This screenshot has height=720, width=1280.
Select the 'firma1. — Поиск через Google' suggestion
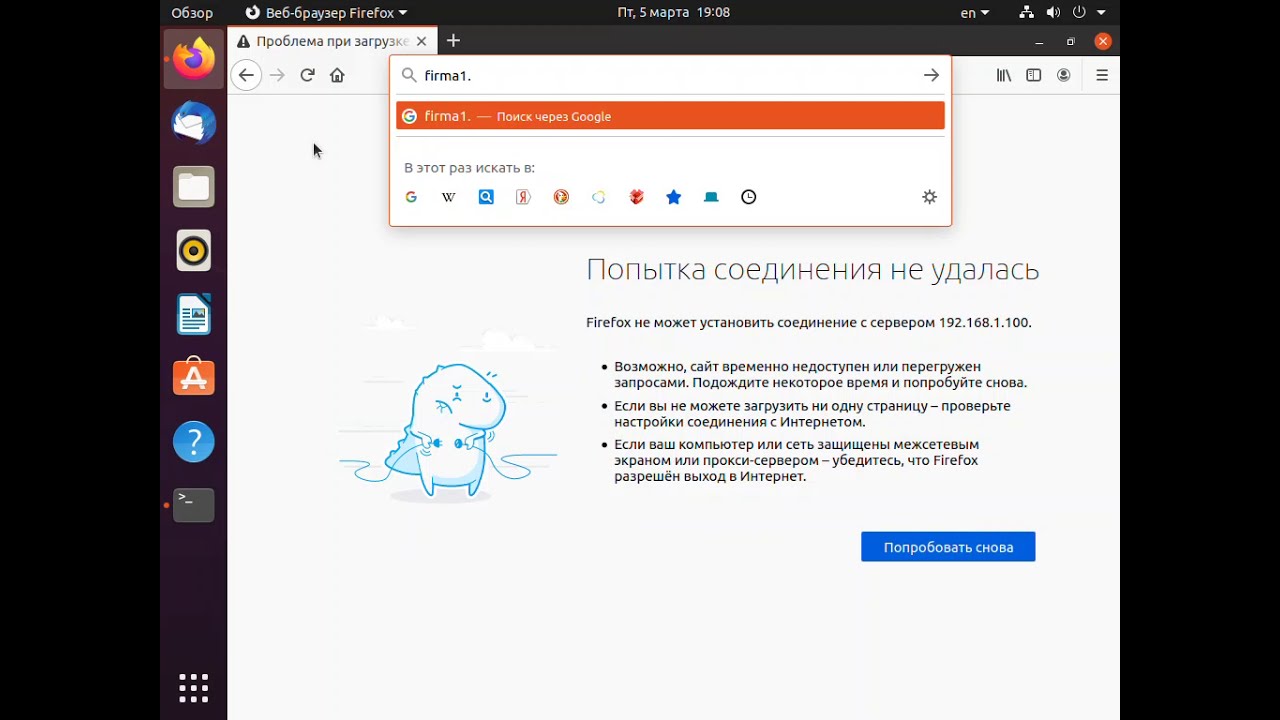(x=670, y=116)
